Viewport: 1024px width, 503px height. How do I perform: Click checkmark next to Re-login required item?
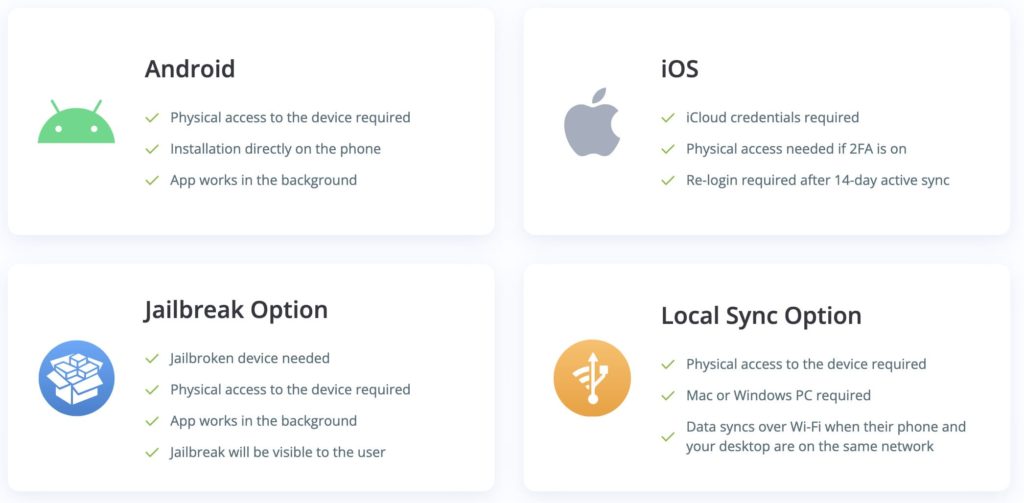[x=667, y=181]
